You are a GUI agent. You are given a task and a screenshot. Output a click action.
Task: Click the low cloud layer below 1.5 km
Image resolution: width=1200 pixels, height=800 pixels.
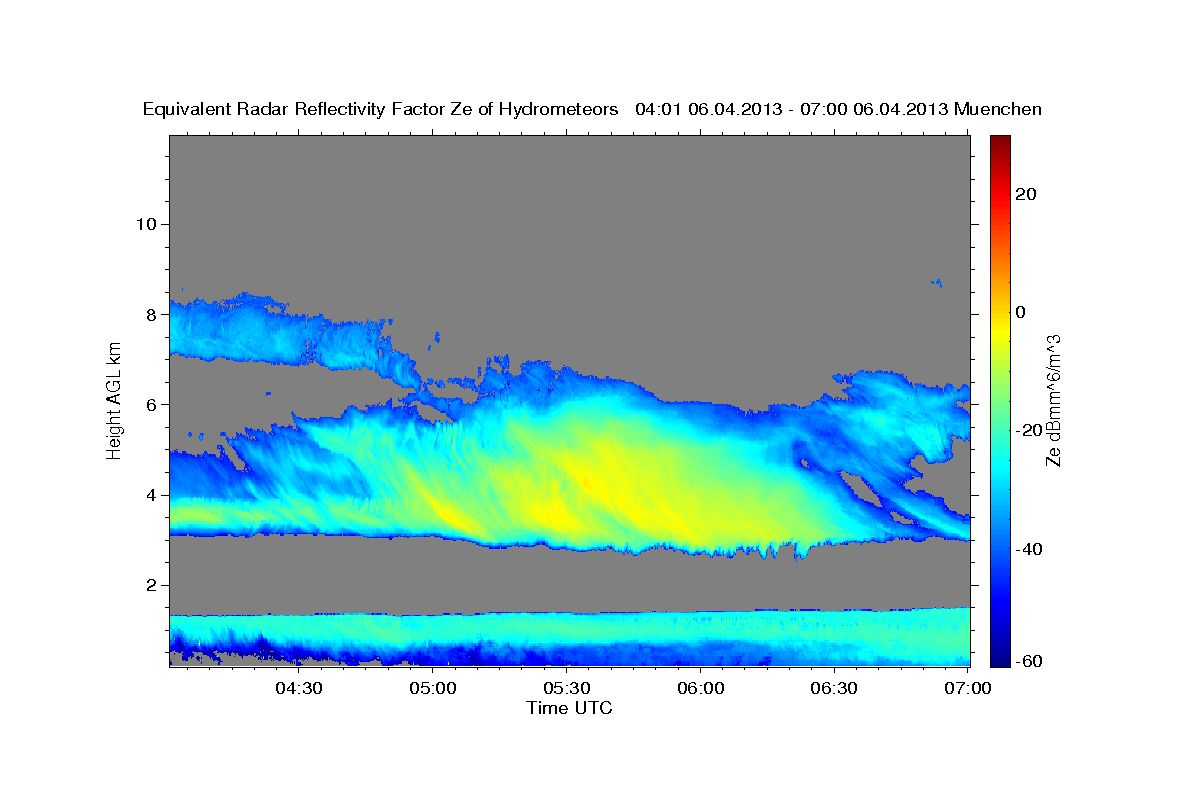(x=570, y=638)
